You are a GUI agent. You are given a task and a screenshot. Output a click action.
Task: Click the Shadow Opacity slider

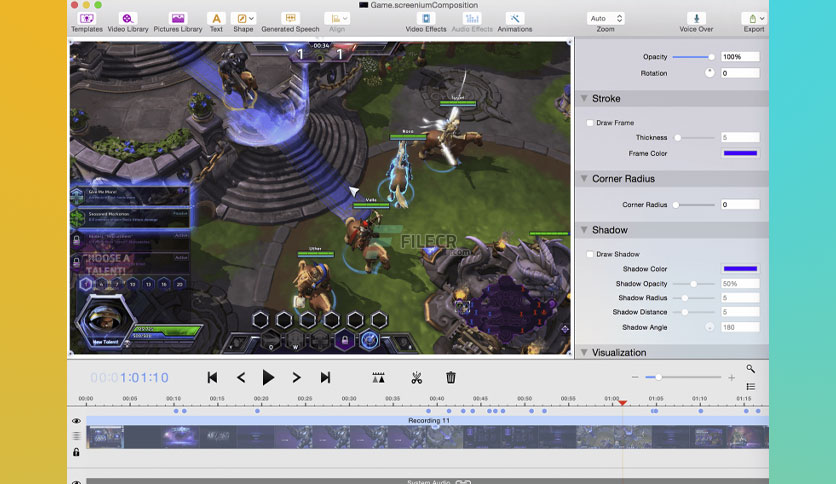pyautogui.click(x=694, y=284)
